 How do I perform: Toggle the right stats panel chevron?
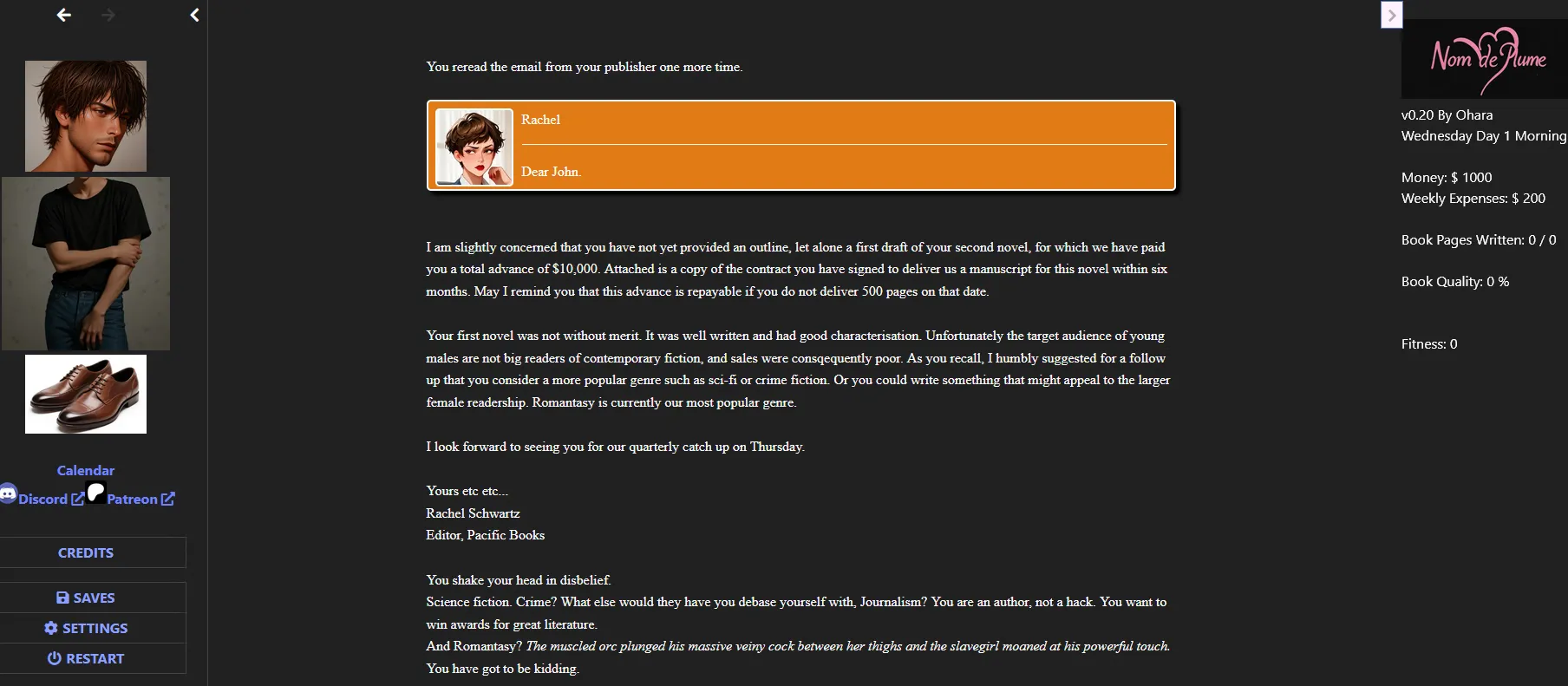pyautogui.click(x=1391, y=15)
